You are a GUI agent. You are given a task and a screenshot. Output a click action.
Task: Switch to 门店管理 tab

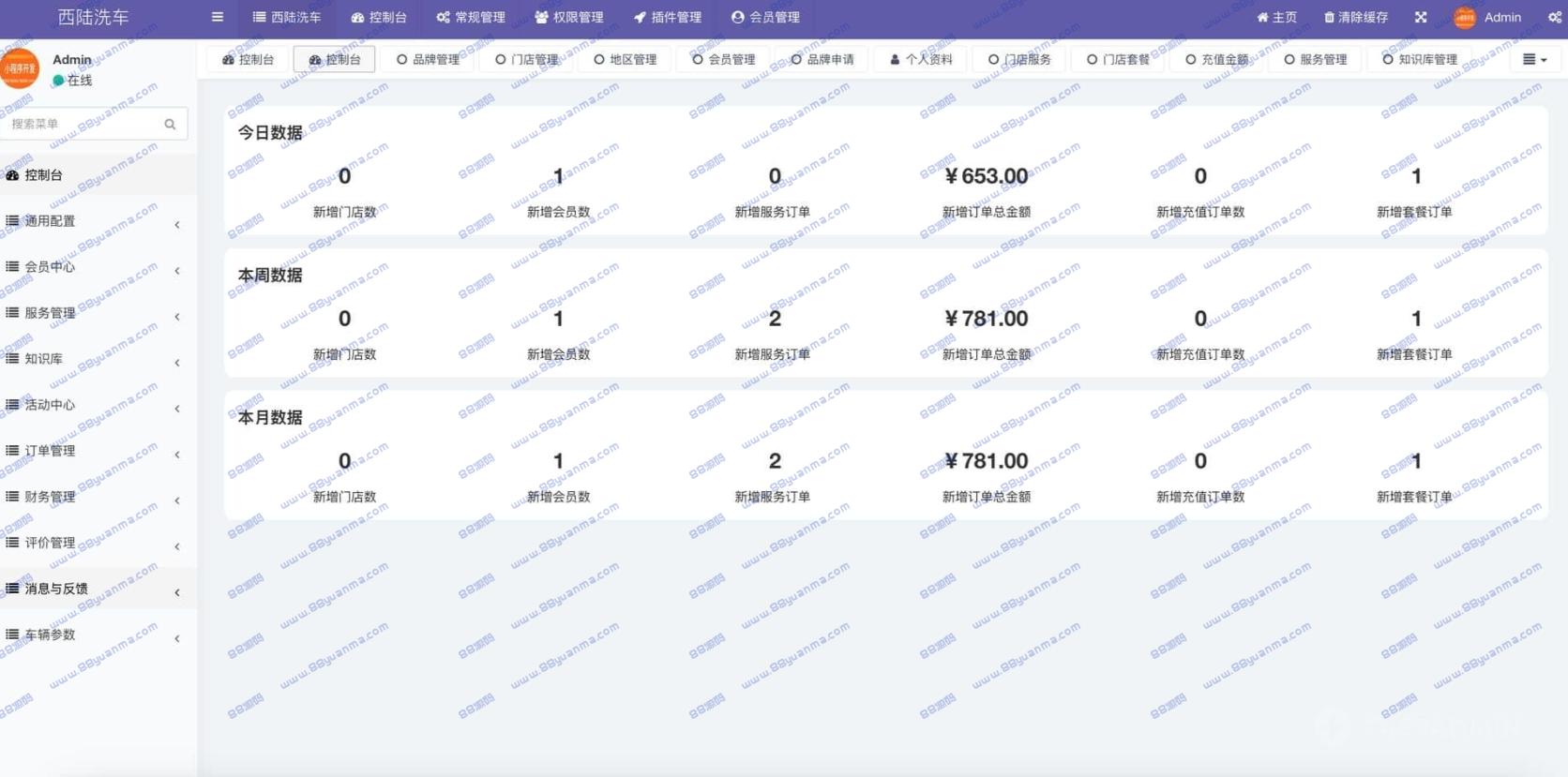click(526, 59)
